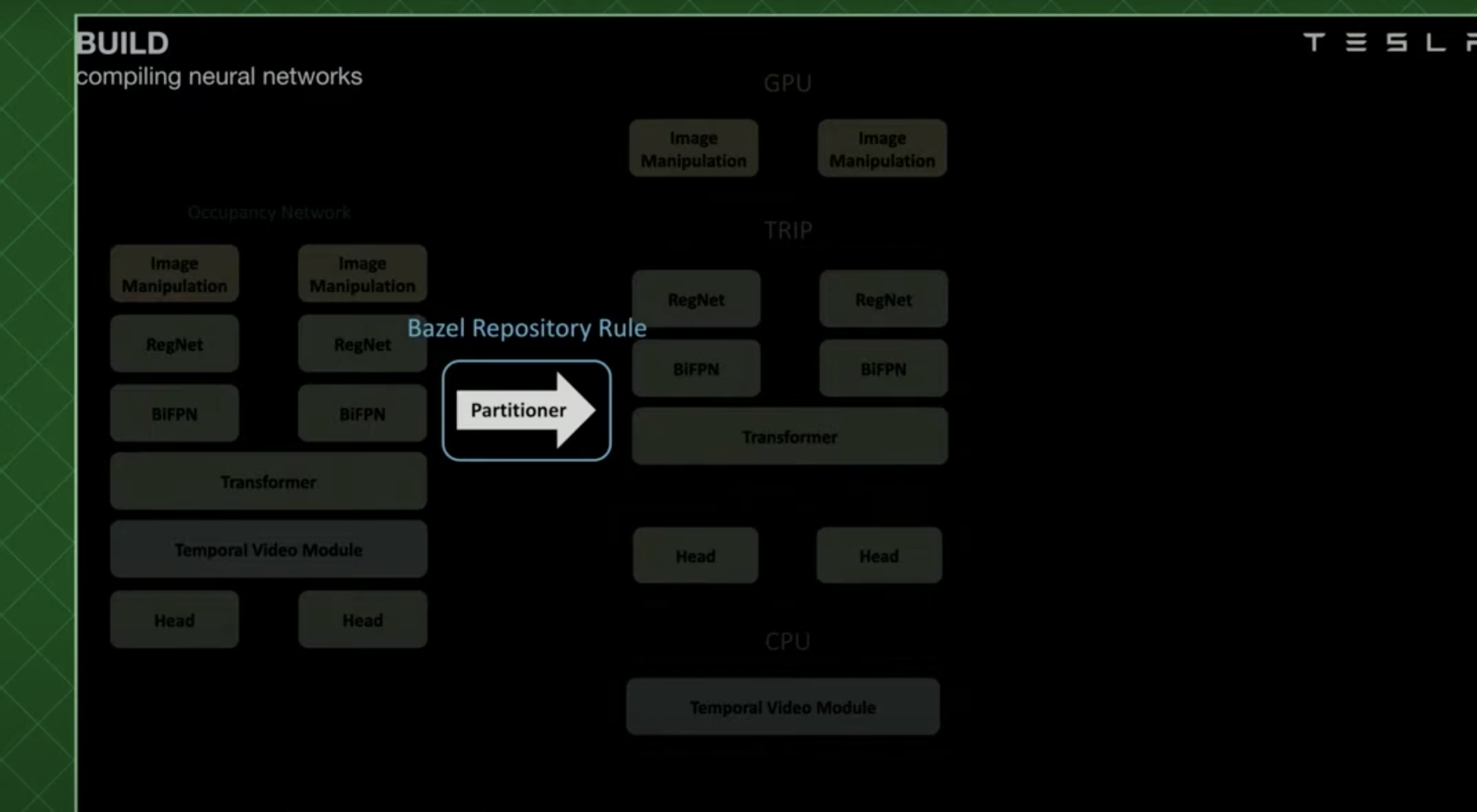Select the TRIP section heading
1477x812 pixels.
(x=788, y=230)
